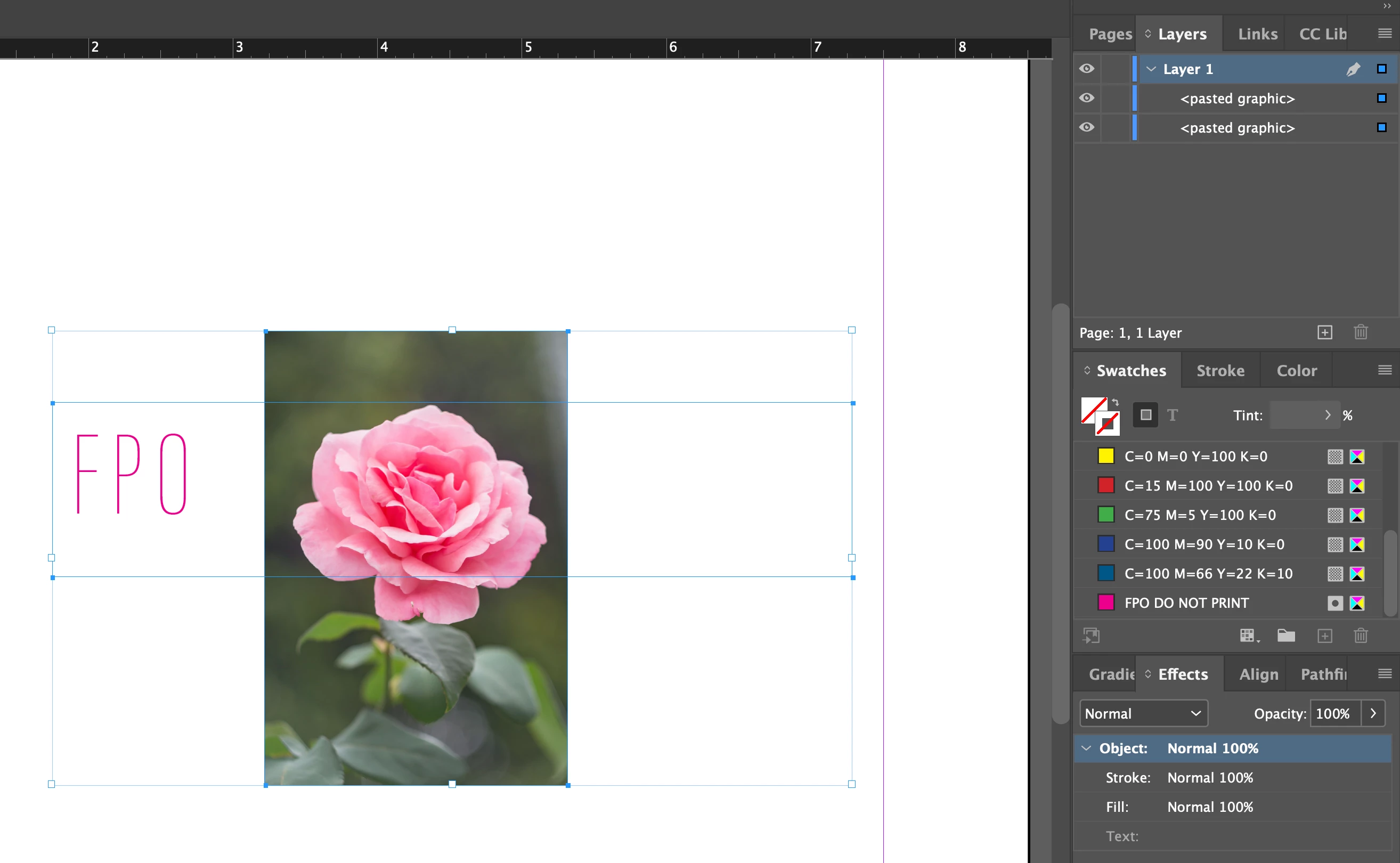
Task: Click the Tint percentage input field
Action: [1295, 416]
